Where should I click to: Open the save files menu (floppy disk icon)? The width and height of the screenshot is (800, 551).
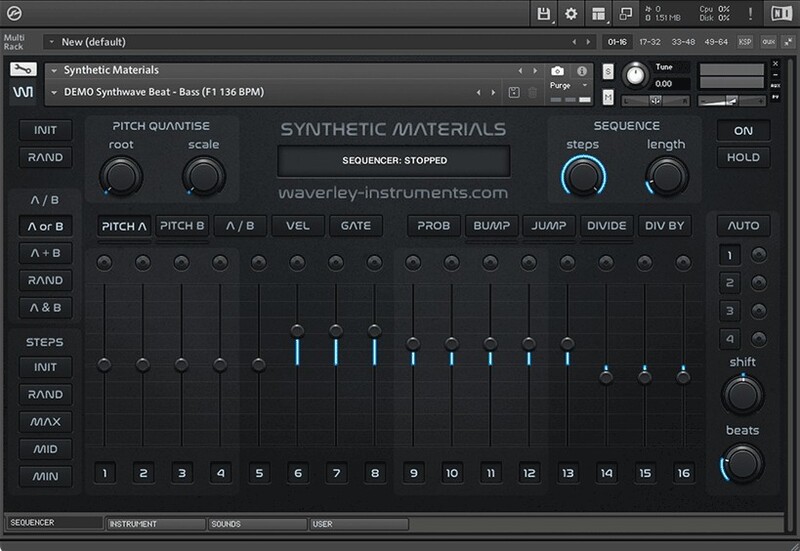[544, 13]
